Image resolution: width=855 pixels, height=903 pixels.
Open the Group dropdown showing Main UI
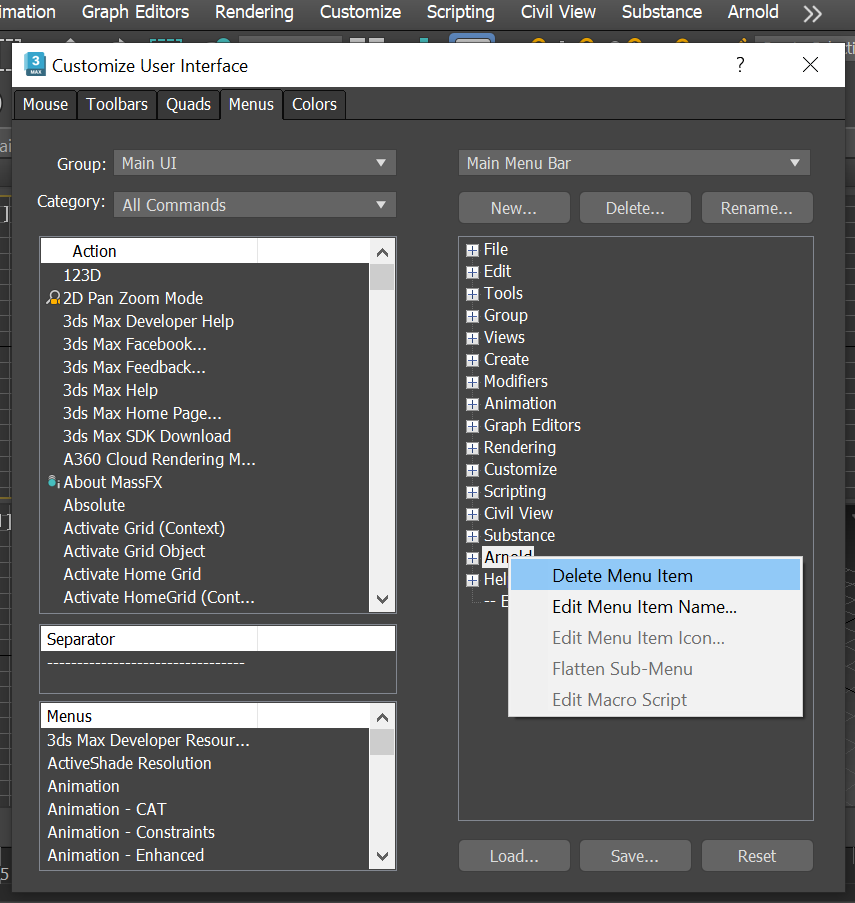point(253,162)
